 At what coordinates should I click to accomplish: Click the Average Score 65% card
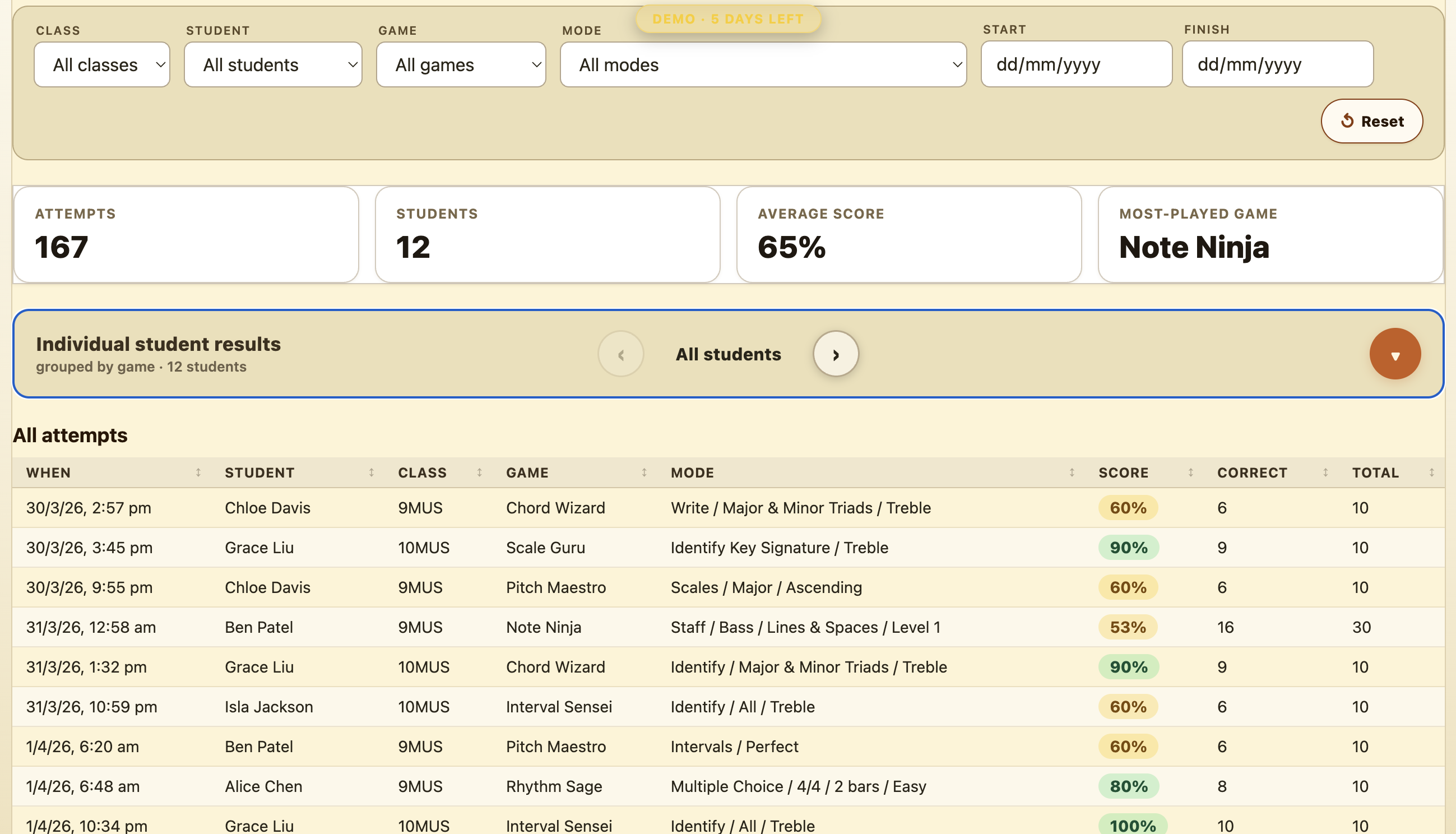point(908,235)
